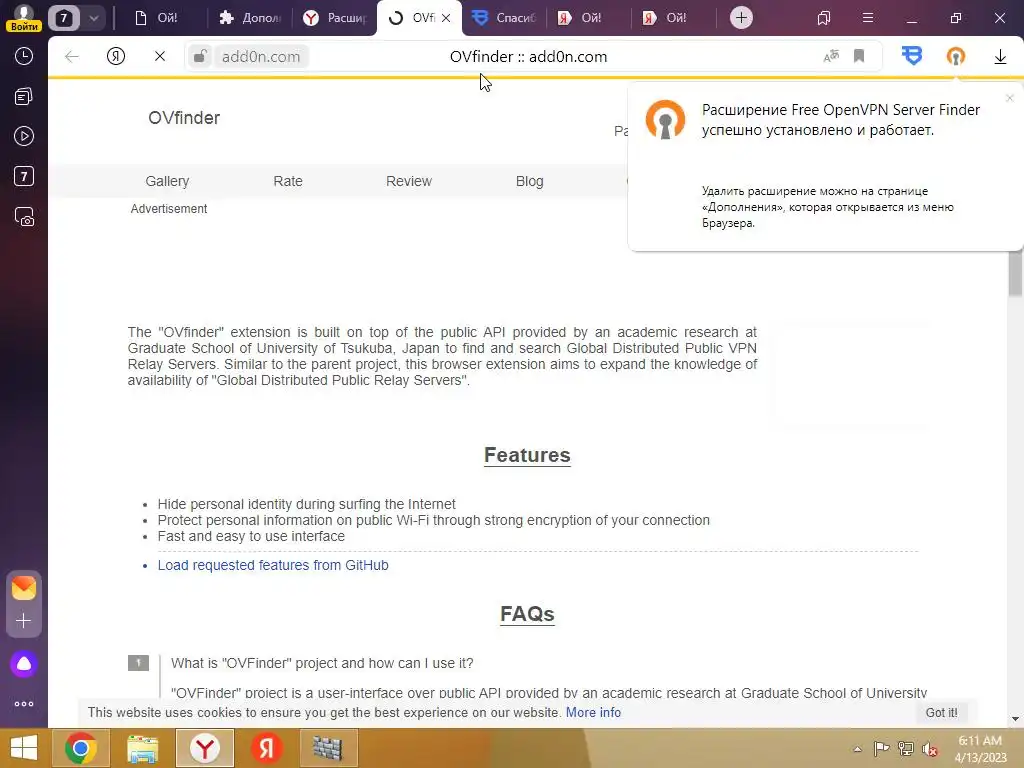1024x768 pixels.
Task: Open the network tray icon
Action: [x=906, y=748]
